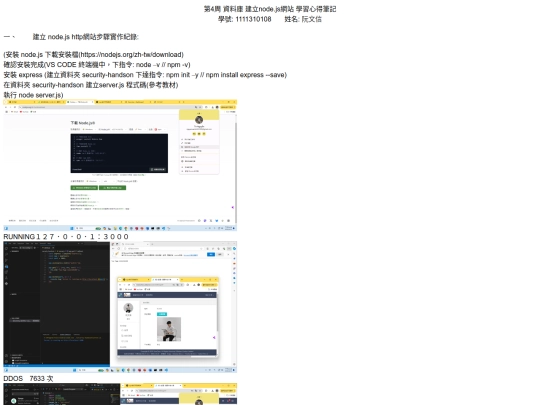Open the VS Code and browser screenshot
Screen dimensions: 540x405
click(120, 307)
